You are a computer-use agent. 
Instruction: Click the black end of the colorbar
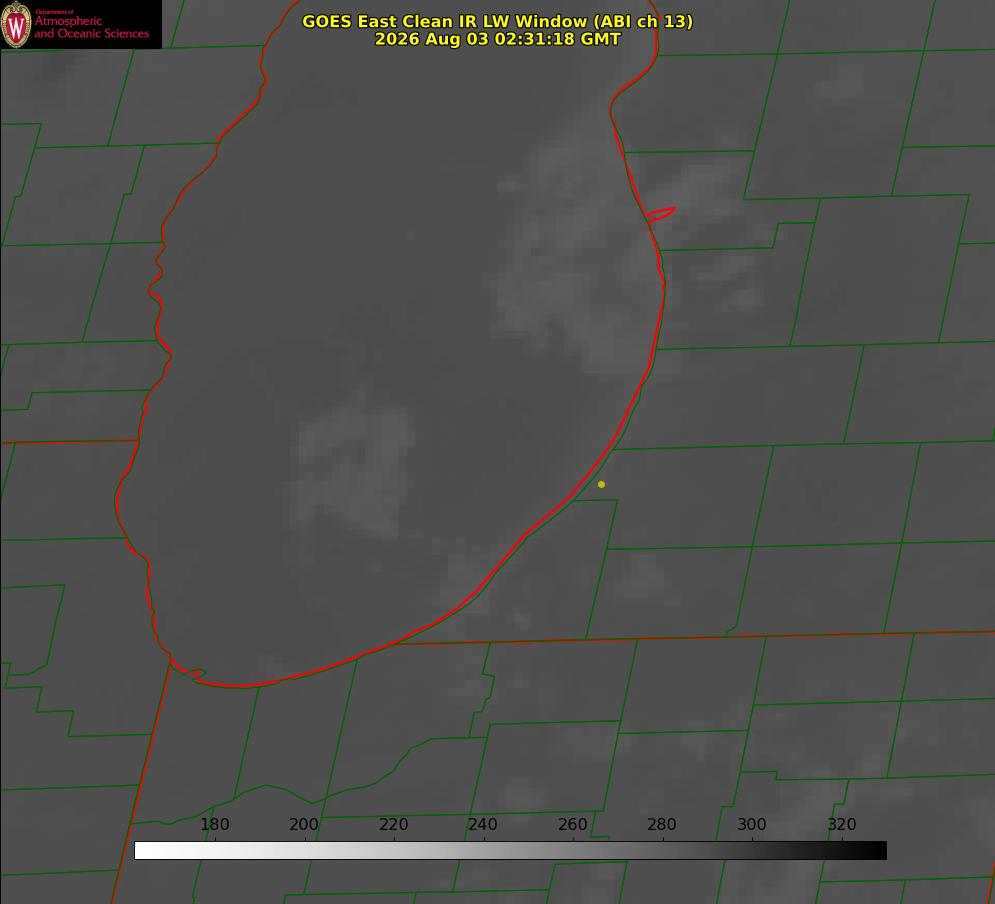[x=880, y=850]
